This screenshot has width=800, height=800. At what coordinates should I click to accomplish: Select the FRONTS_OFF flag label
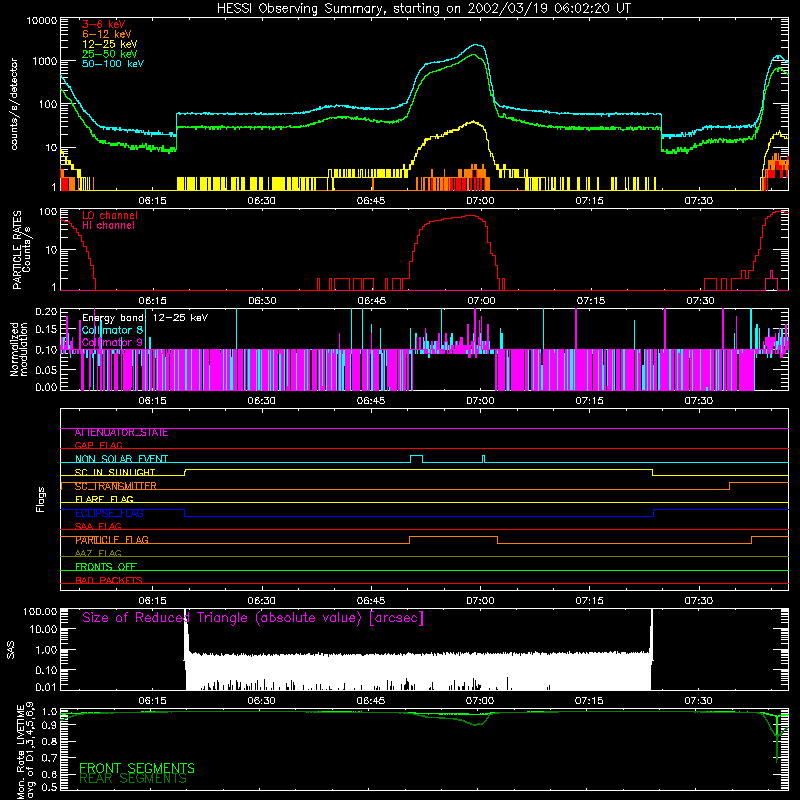pyautogui.click(x=106, y=567)
